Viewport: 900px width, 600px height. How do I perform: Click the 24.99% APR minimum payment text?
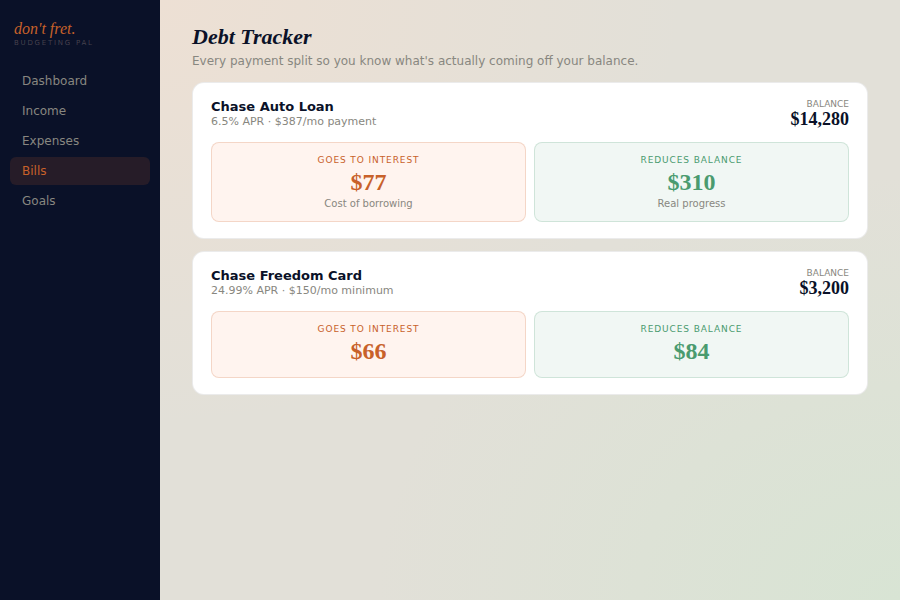click(301, 290)
